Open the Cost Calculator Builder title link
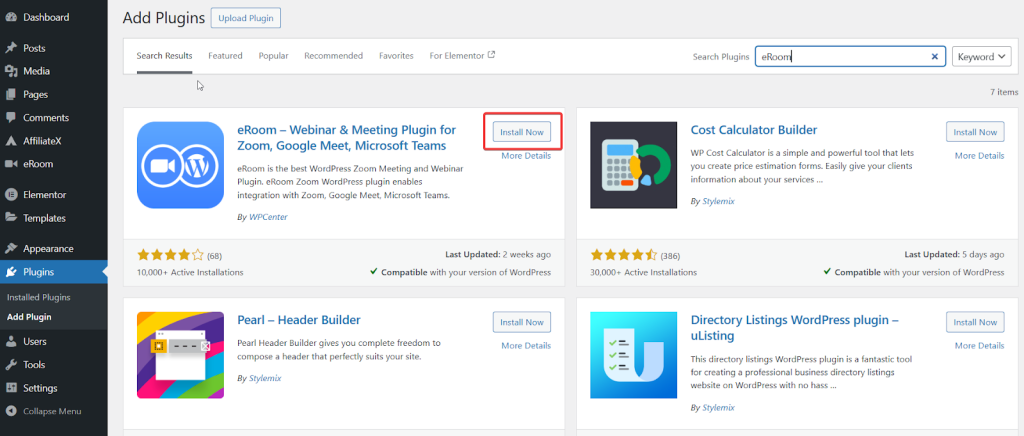 coord(754,130)
